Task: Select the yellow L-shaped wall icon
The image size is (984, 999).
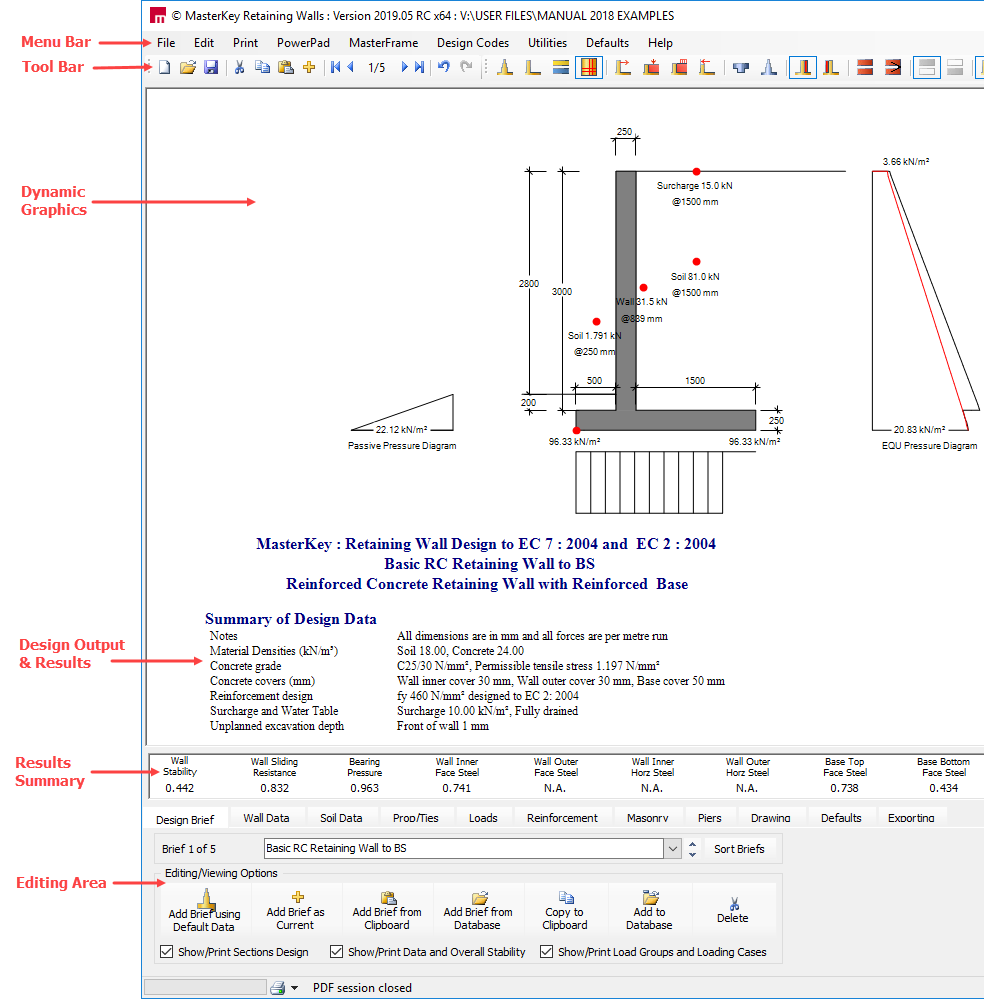Action: (532, 67)
